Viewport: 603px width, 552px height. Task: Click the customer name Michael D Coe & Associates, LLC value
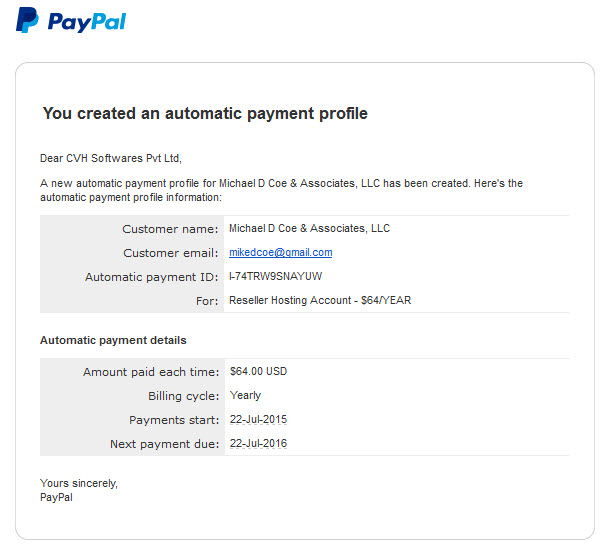click(x=309, y=228)
